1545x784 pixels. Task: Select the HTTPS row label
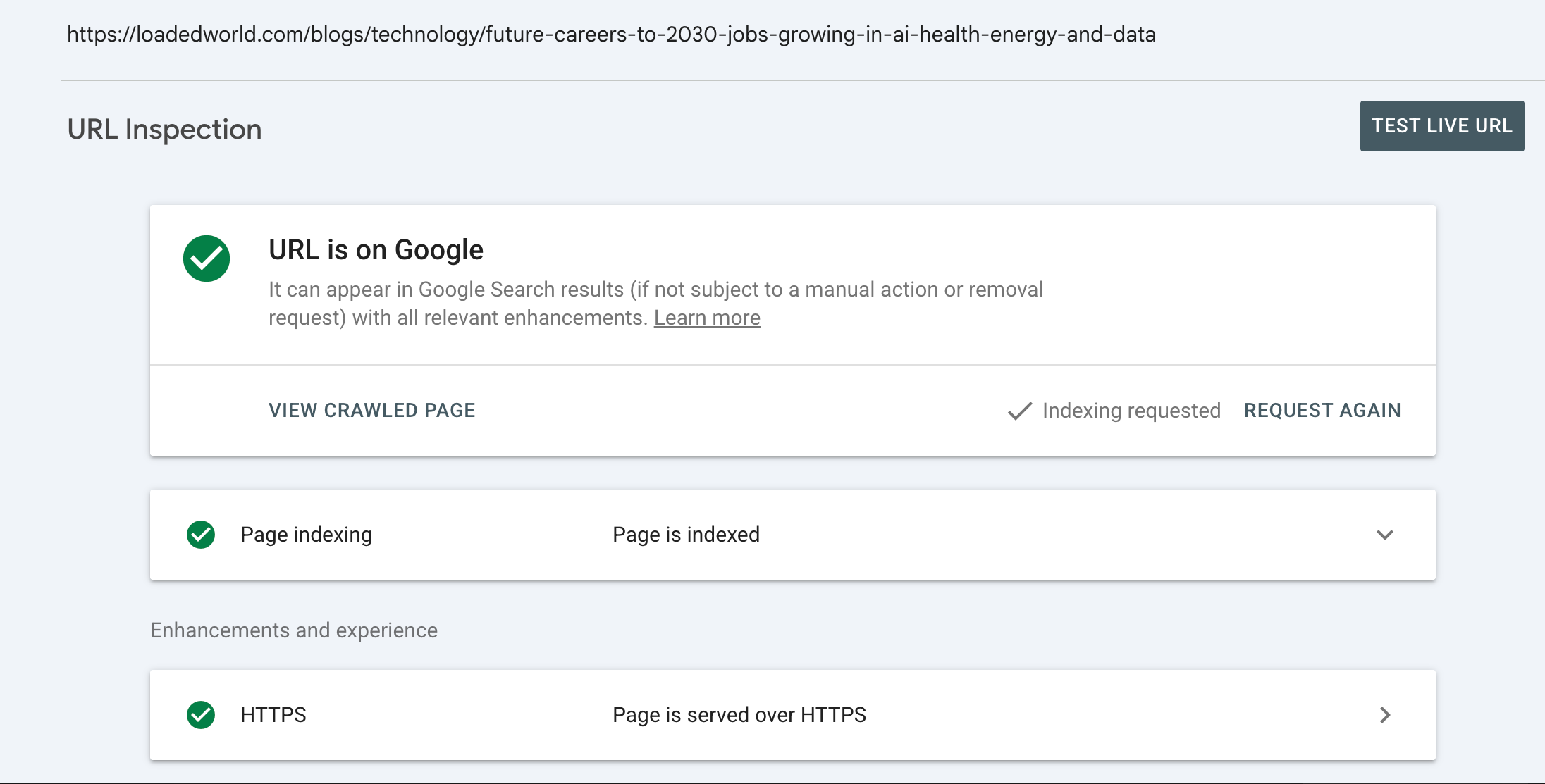pyautogui.click(x=273, y=715)
